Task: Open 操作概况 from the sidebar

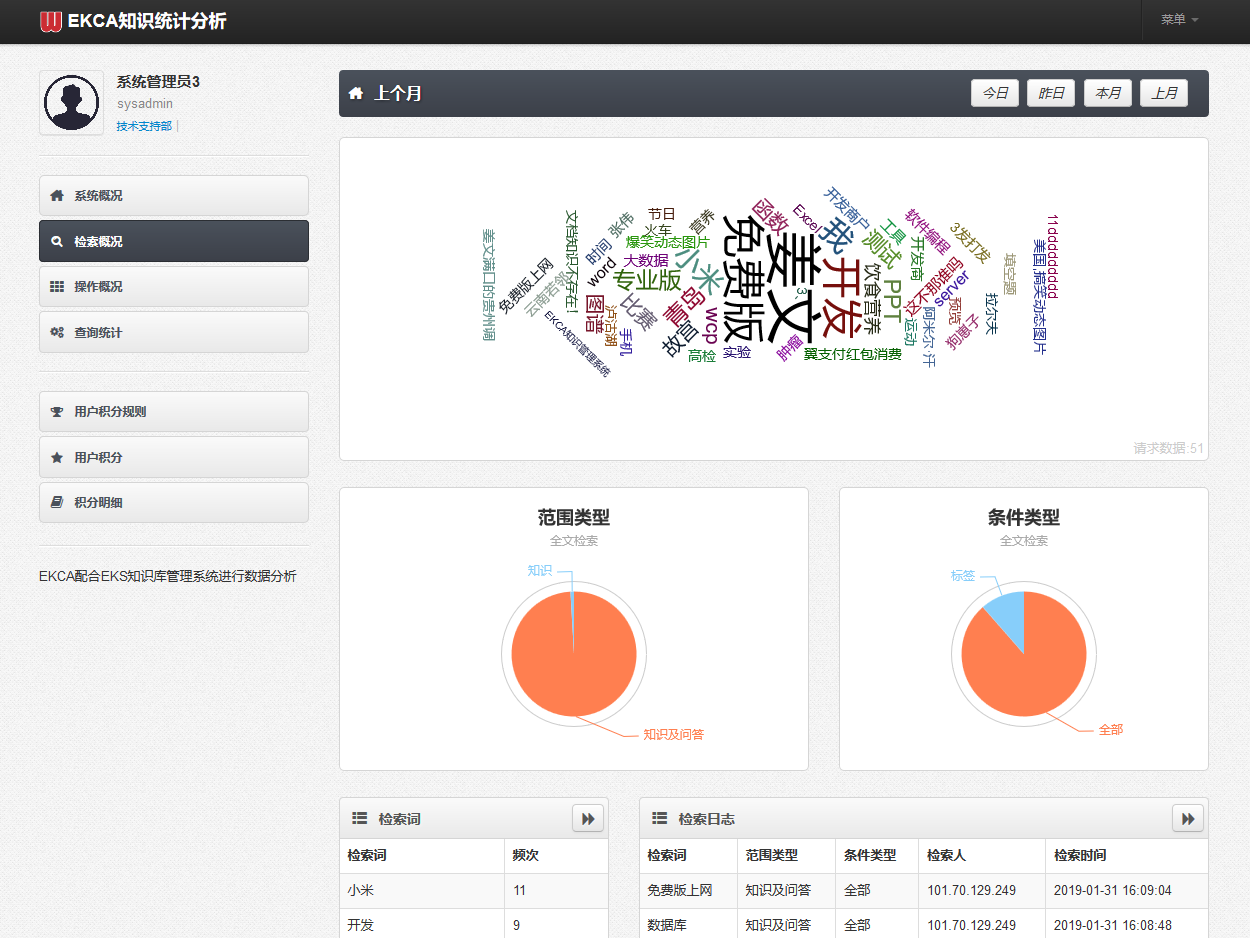Action: tap(173, 287)
